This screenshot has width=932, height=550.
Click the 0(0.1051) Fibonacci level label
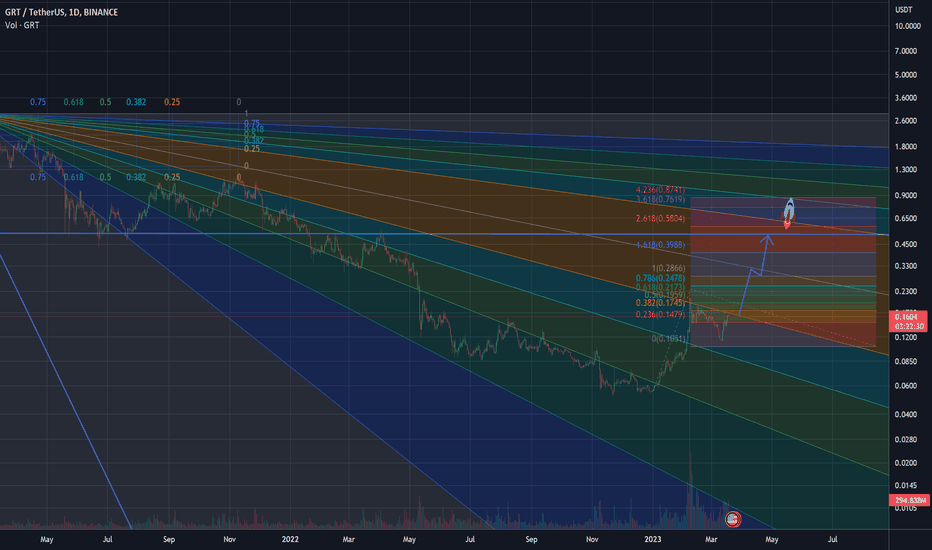668,339
